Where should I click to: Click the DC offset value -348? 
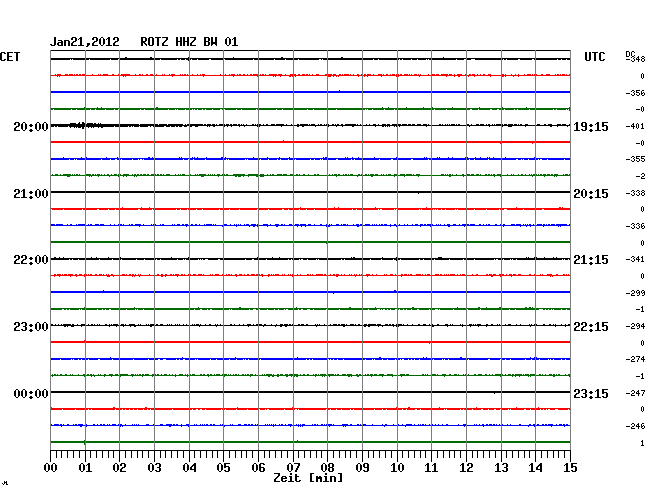(636, 59)
